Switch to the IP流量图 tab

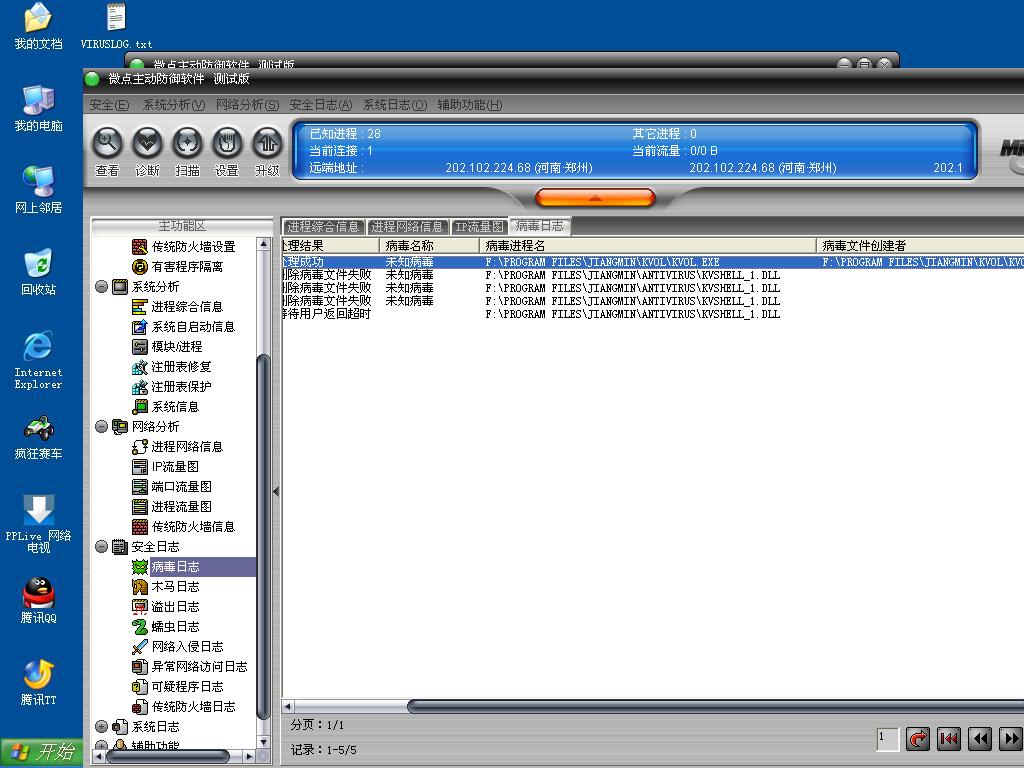pyautogui.click(x=479, y=227)
